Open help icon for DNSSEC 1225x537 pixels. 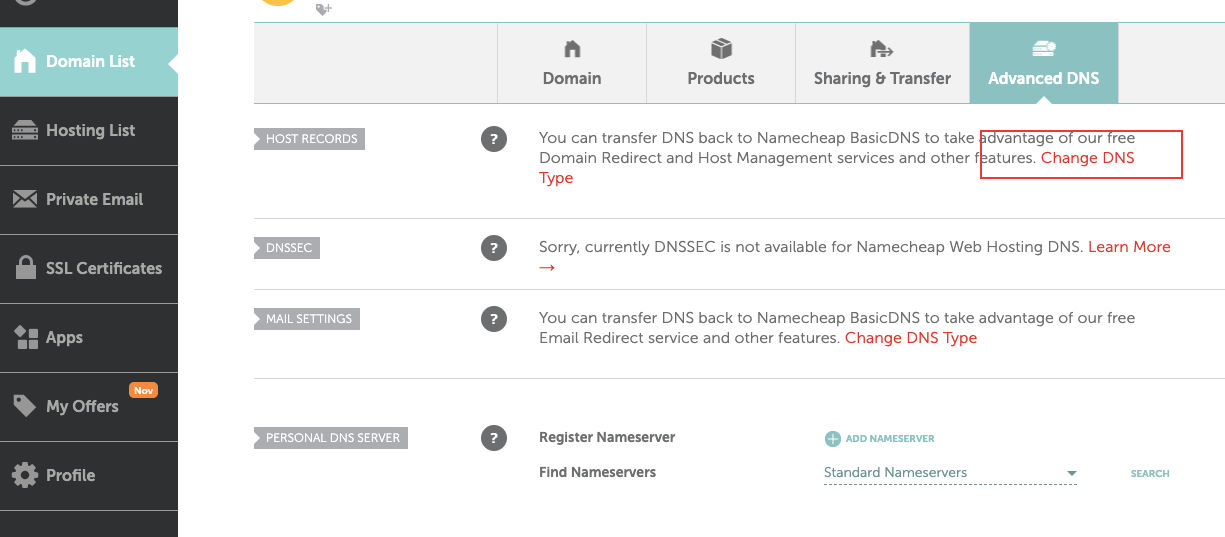(494, 247)
